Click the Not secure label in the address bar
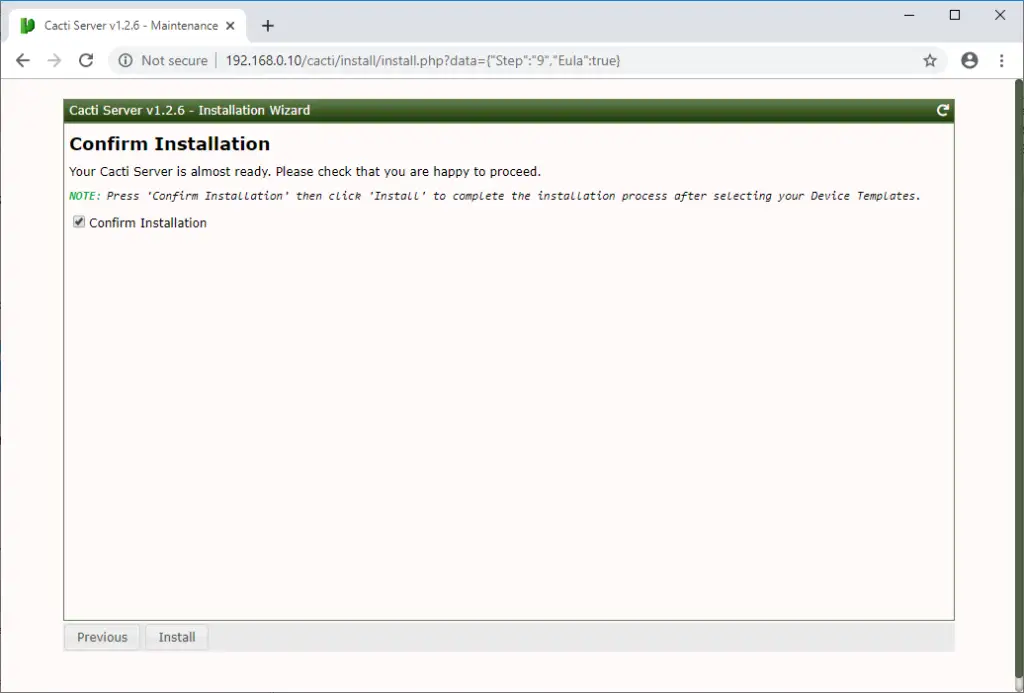1024x693 pixels. 177,60
